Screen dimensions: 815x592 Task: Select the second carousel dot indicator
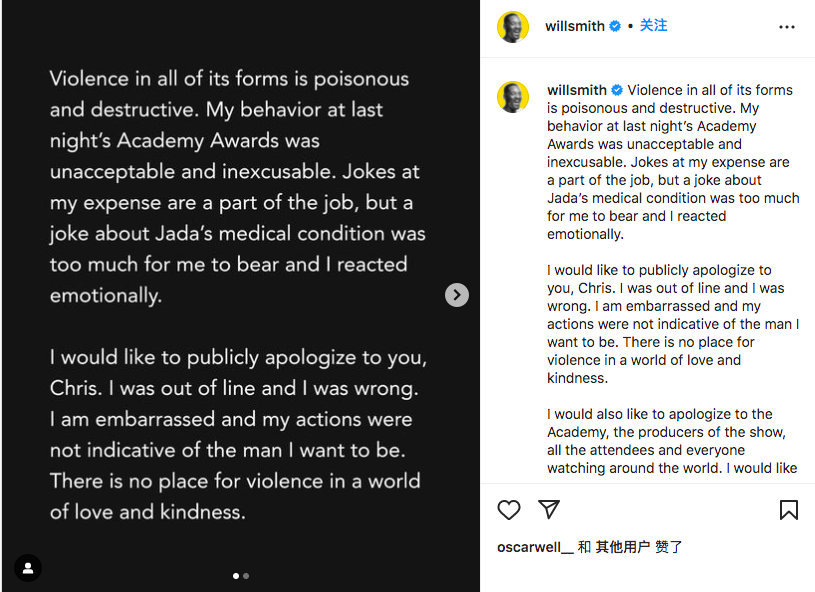(246, 576)
